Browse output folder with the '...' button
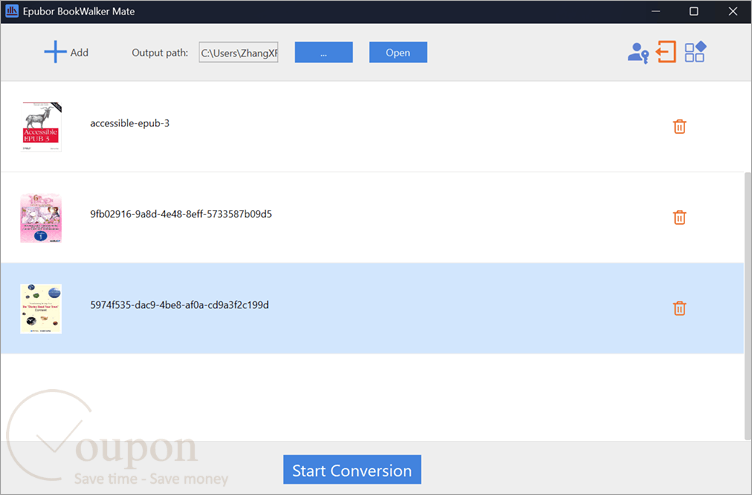This screenshot has width=752, height=495. tap(324, 52)
